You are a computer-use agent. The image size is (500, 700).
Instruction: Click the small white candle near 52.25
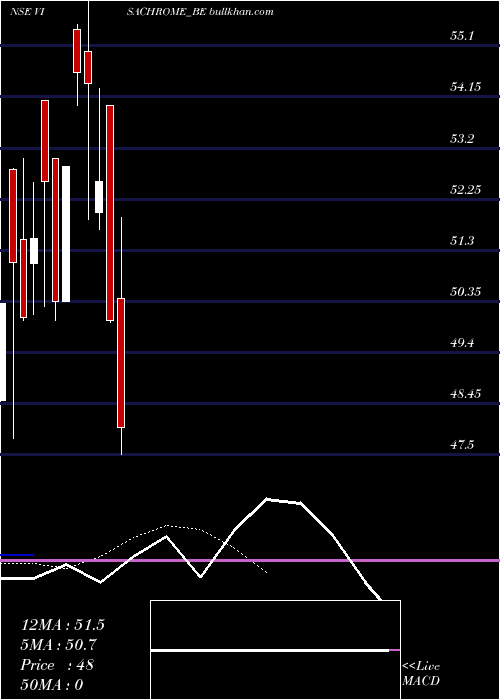pyautogui.click(x=99, y=197)
